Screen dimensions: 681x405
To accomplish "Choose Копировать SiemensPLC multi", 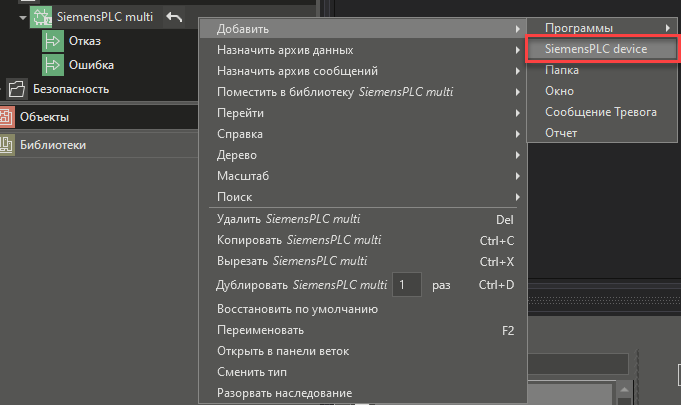I will point(363,240).
